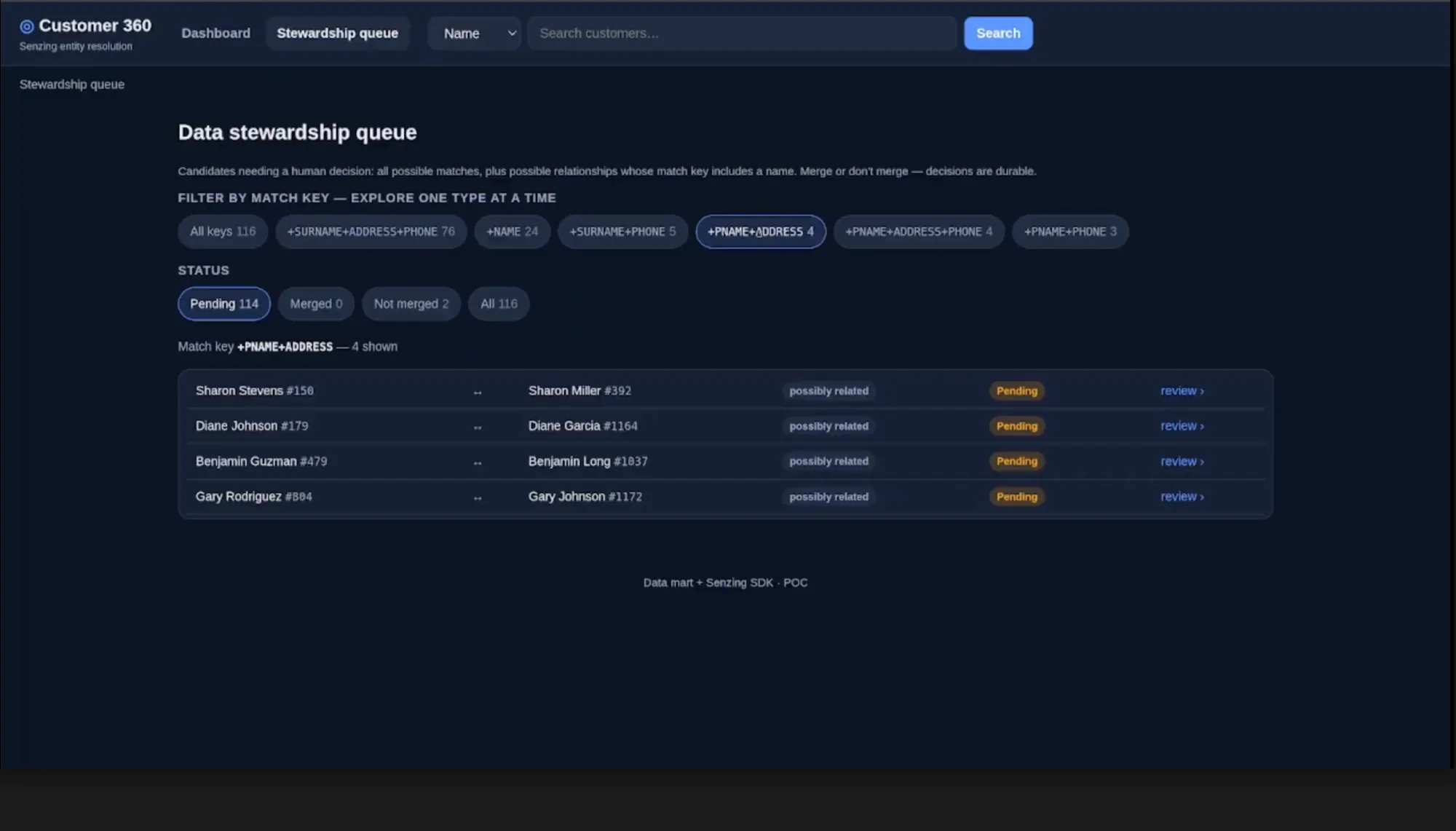
Task: Select the All keys 116 filter
Action: 223,232
